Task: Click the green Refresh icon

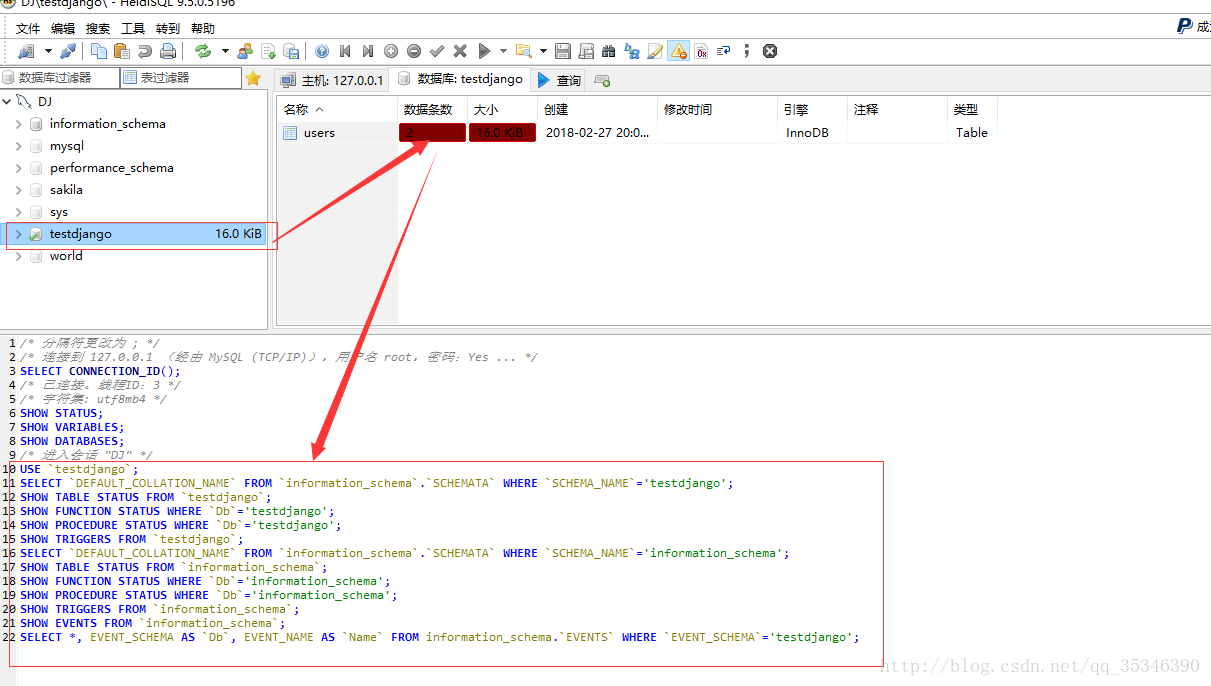Action: point(203,51)
